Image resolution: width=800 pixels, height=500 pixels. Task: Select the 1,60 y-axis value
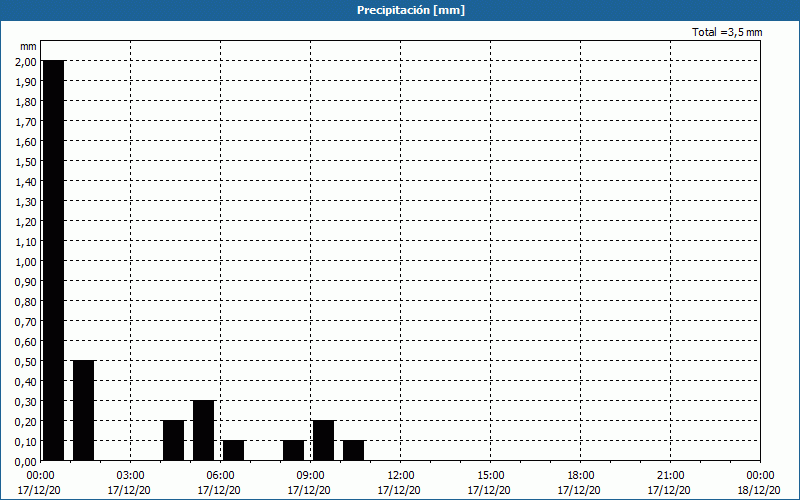click(x=26, y=142)
